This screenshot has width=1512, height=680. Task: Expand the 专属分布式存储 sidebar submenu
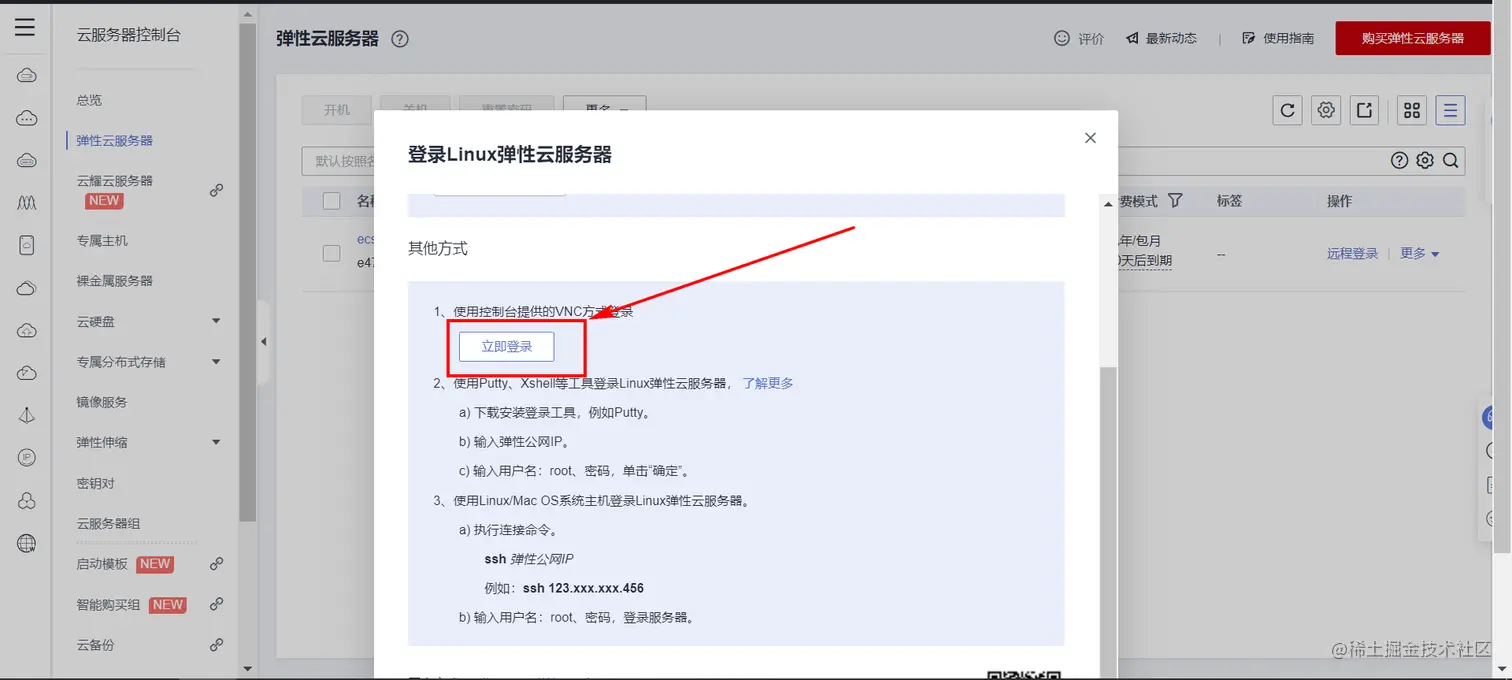click(216, 361)
